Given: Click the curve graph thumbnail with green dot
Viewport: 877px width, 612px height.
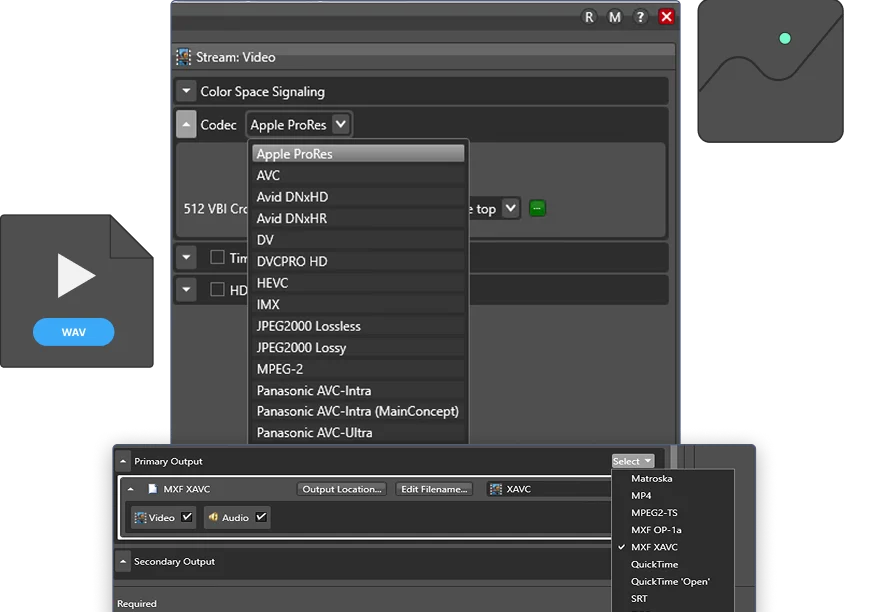Looking at the screenshot, I should [x=770, y=71].
